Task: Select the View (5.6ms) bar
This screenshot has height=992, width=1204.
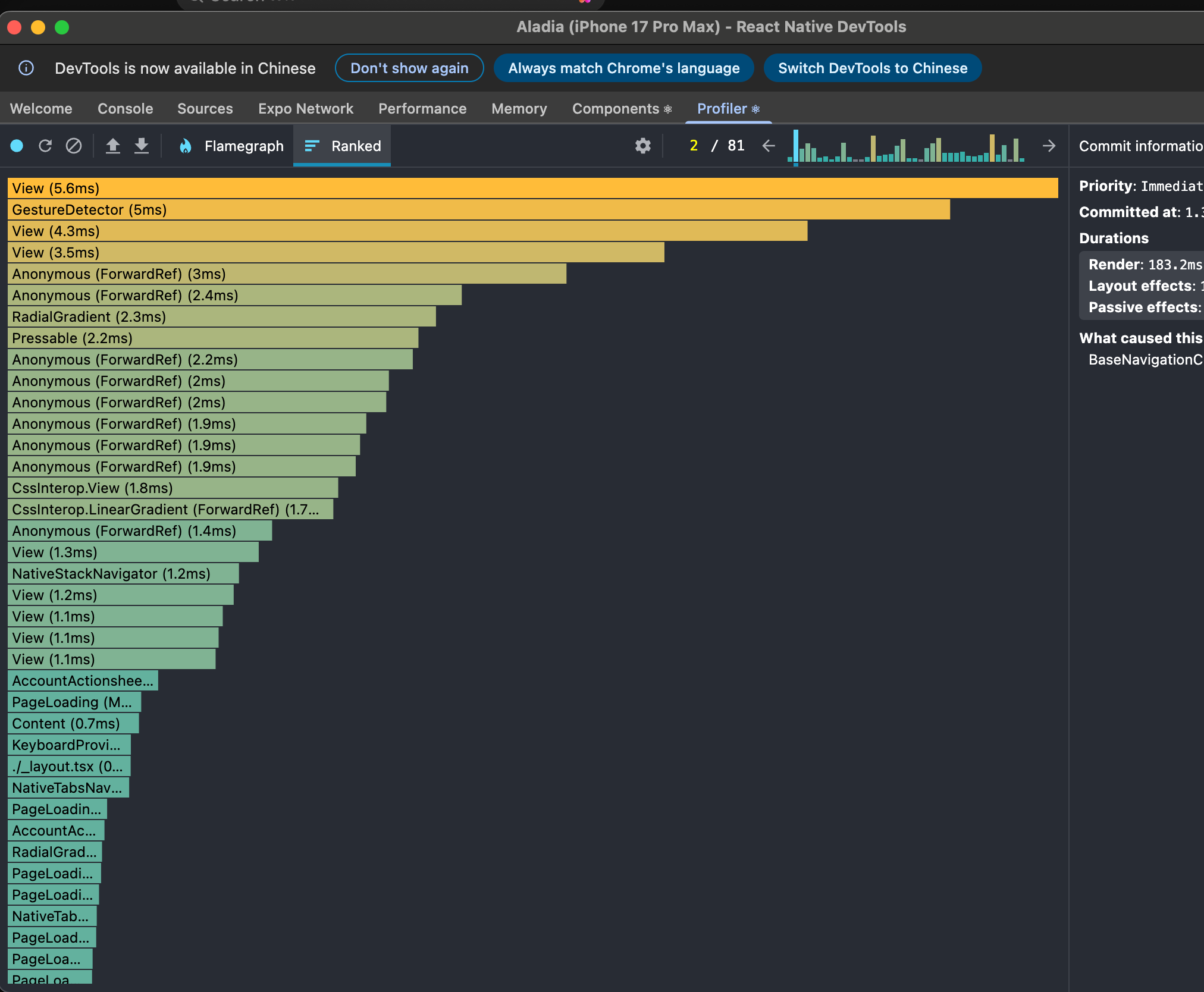Action: 532,189
